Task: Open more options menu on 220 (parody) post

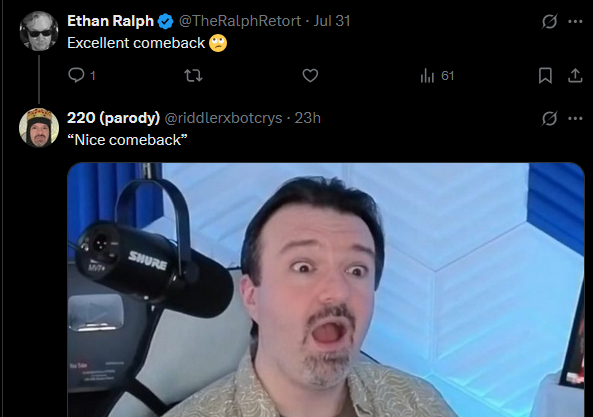Action: point(575,118)
